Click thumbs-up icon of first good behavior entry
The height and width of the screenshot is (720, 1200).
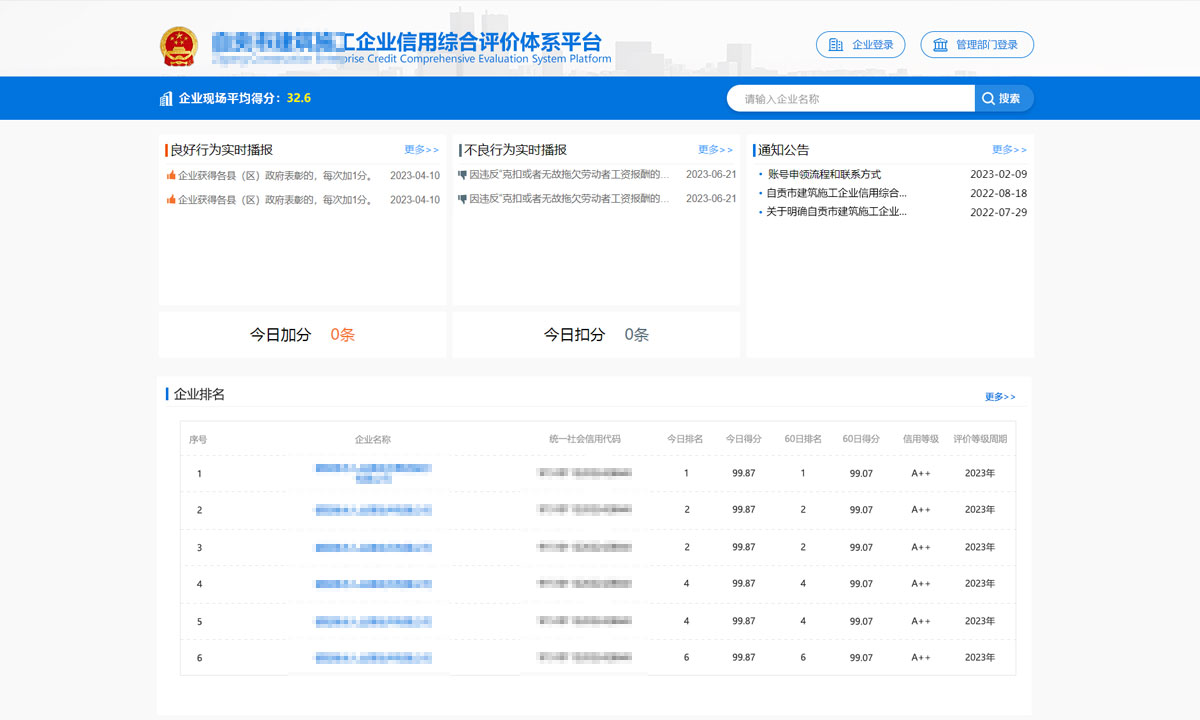point(171,175)
